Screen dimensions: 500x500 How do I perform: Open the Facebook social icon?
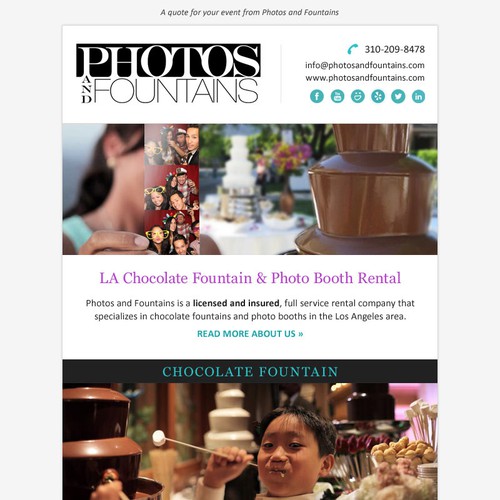(317, 96)
